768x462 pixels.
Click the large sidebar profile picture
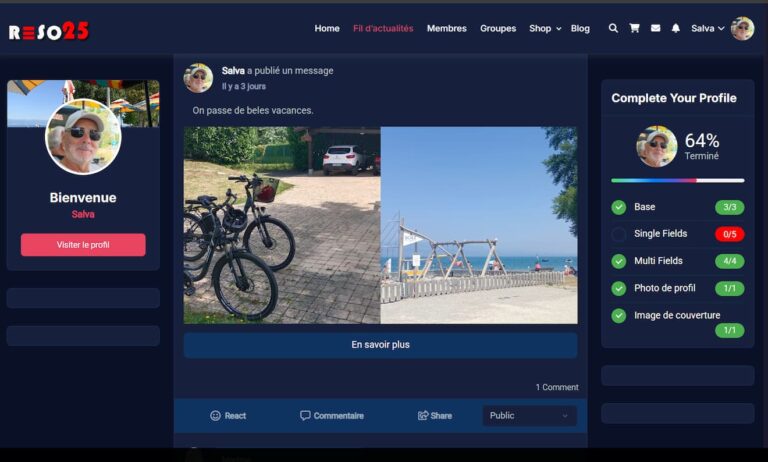(83, 137)
